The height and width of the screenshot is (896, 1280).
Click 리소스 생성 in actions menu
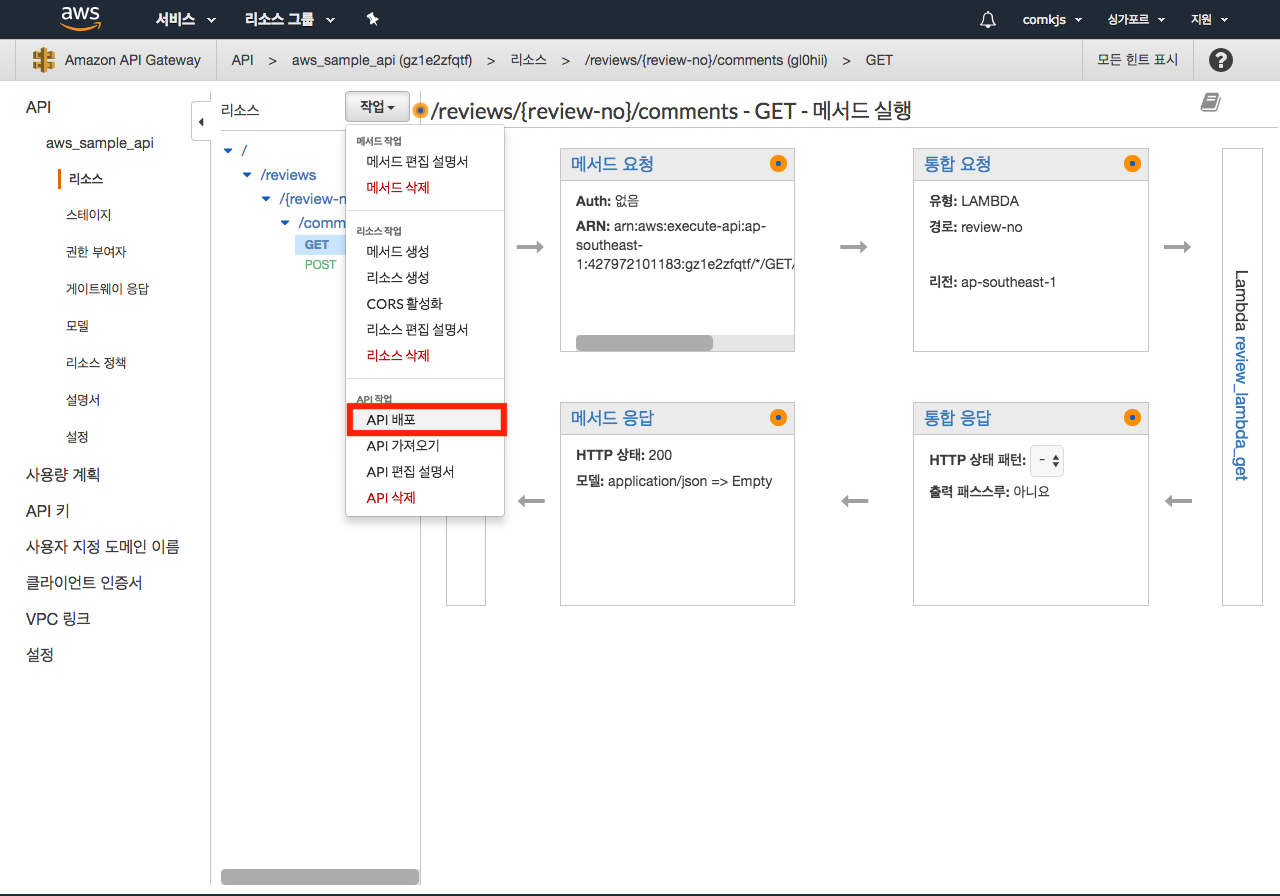pos(397,277)
